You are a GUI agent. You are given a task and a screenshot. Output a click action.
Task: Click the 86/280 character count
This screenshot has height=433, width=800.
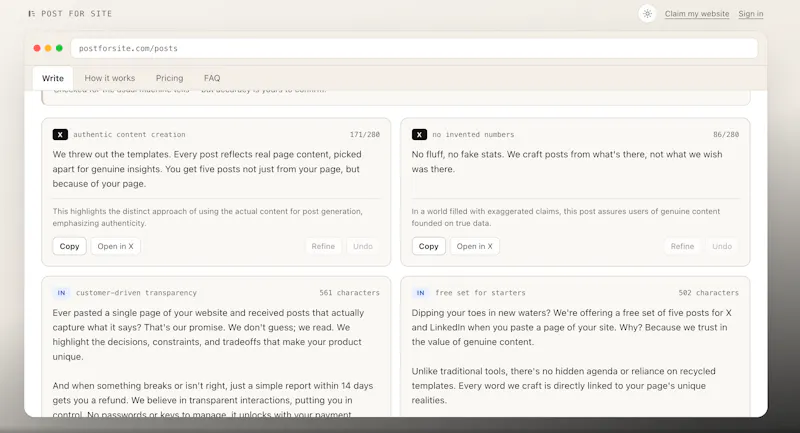tap(726, 135)
